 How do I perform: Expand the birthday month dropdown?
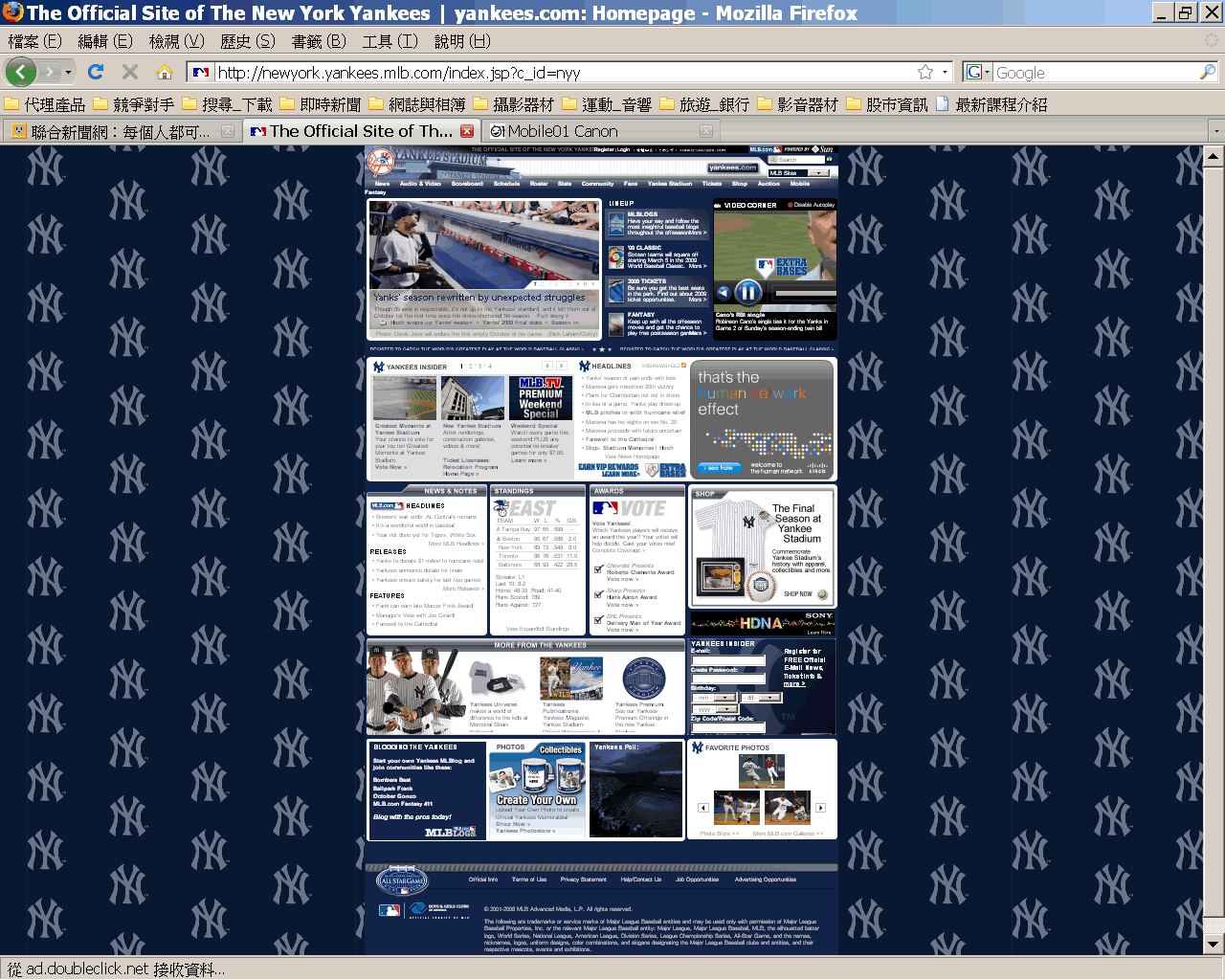point(725,698)
